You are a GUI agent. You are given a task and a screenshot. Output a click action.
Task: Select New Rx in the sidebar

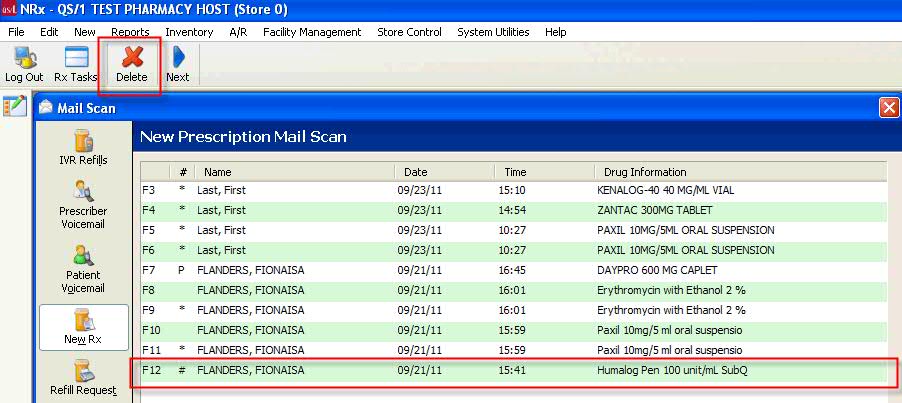83,327
